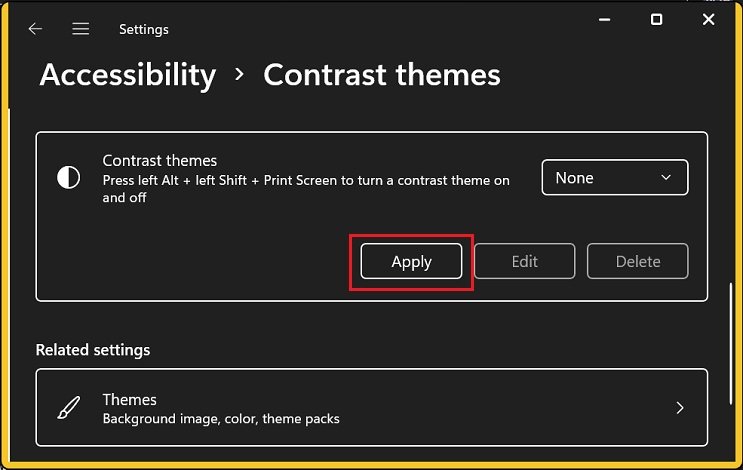Navigate to the Accessibility breadcrumb
Image resolution: width=743 pixels, height=470 pixels.
(x=127, y=75)
